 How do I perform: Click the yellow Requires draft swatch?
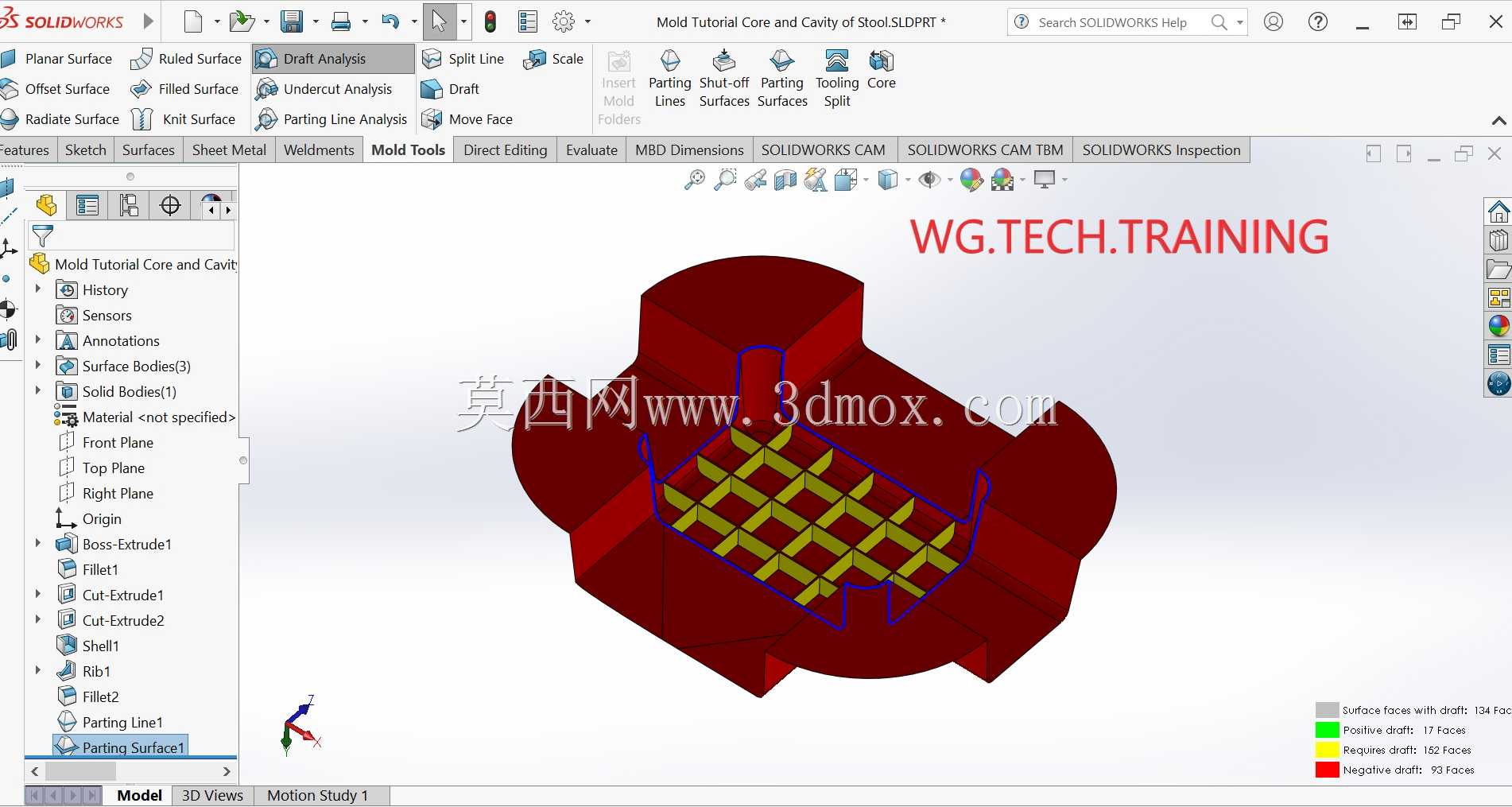click(x=1327, y=750)
